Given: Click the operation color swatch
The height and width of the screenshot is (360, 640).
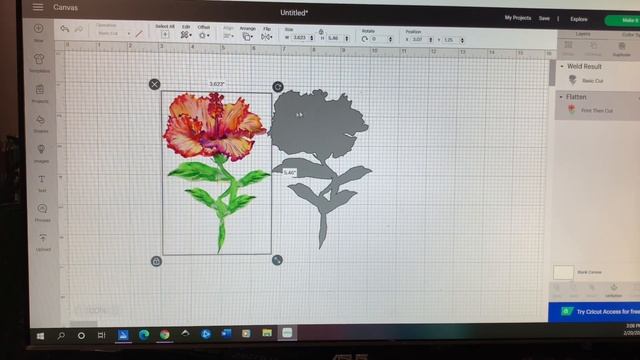Looking at the screenshot, I should click(139, 33).
